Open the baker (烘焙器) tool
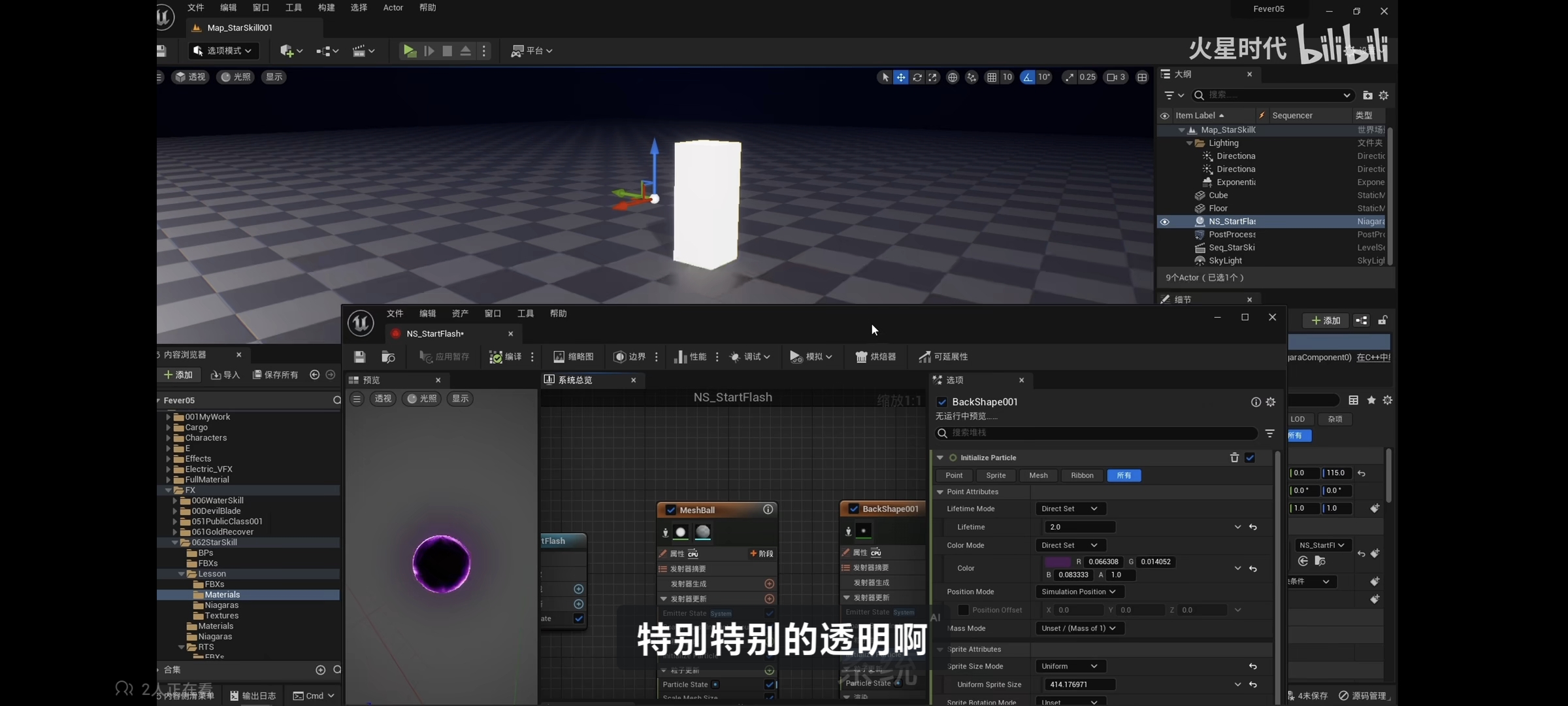Screen dimensions: 1568x706 point(862,357)
